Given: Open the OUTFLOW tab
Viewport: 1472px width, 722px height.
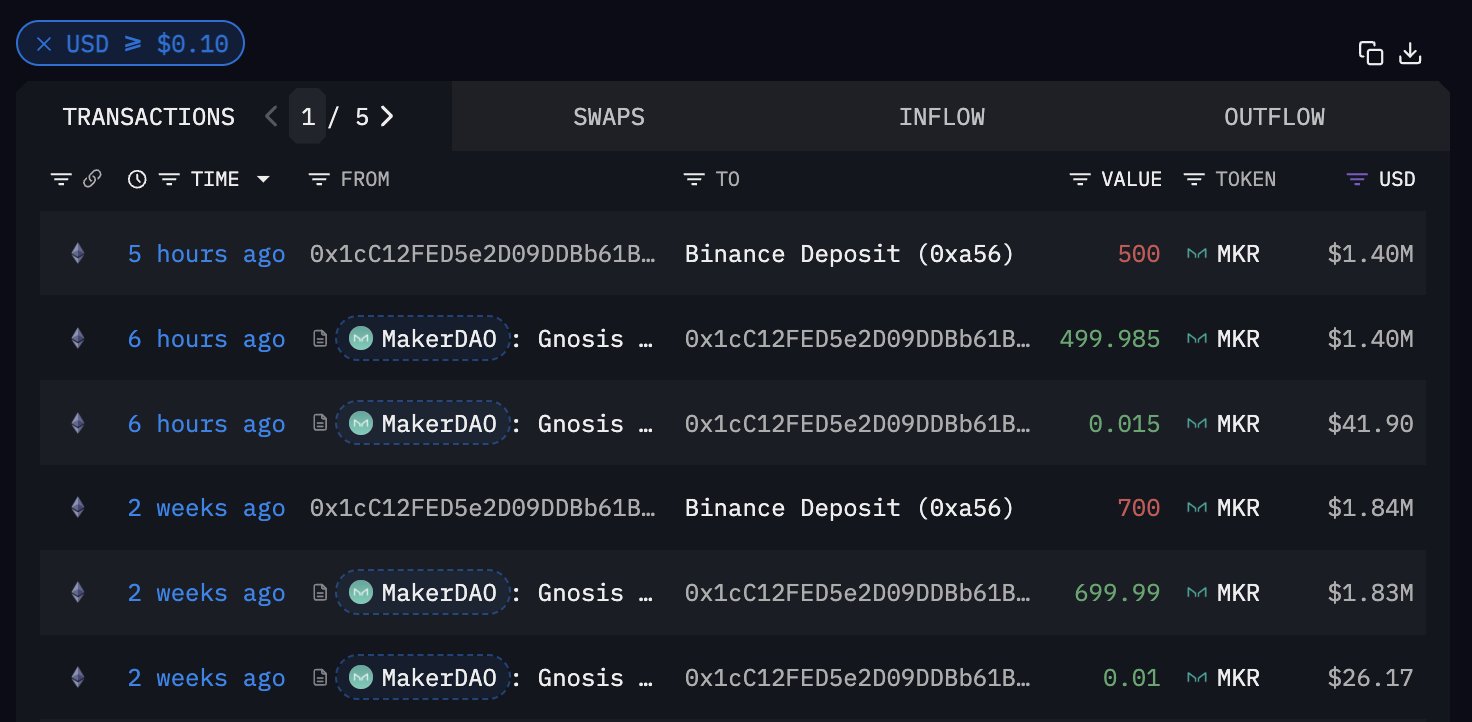Looking at the screenshot, I should (x=1274, y=117).
